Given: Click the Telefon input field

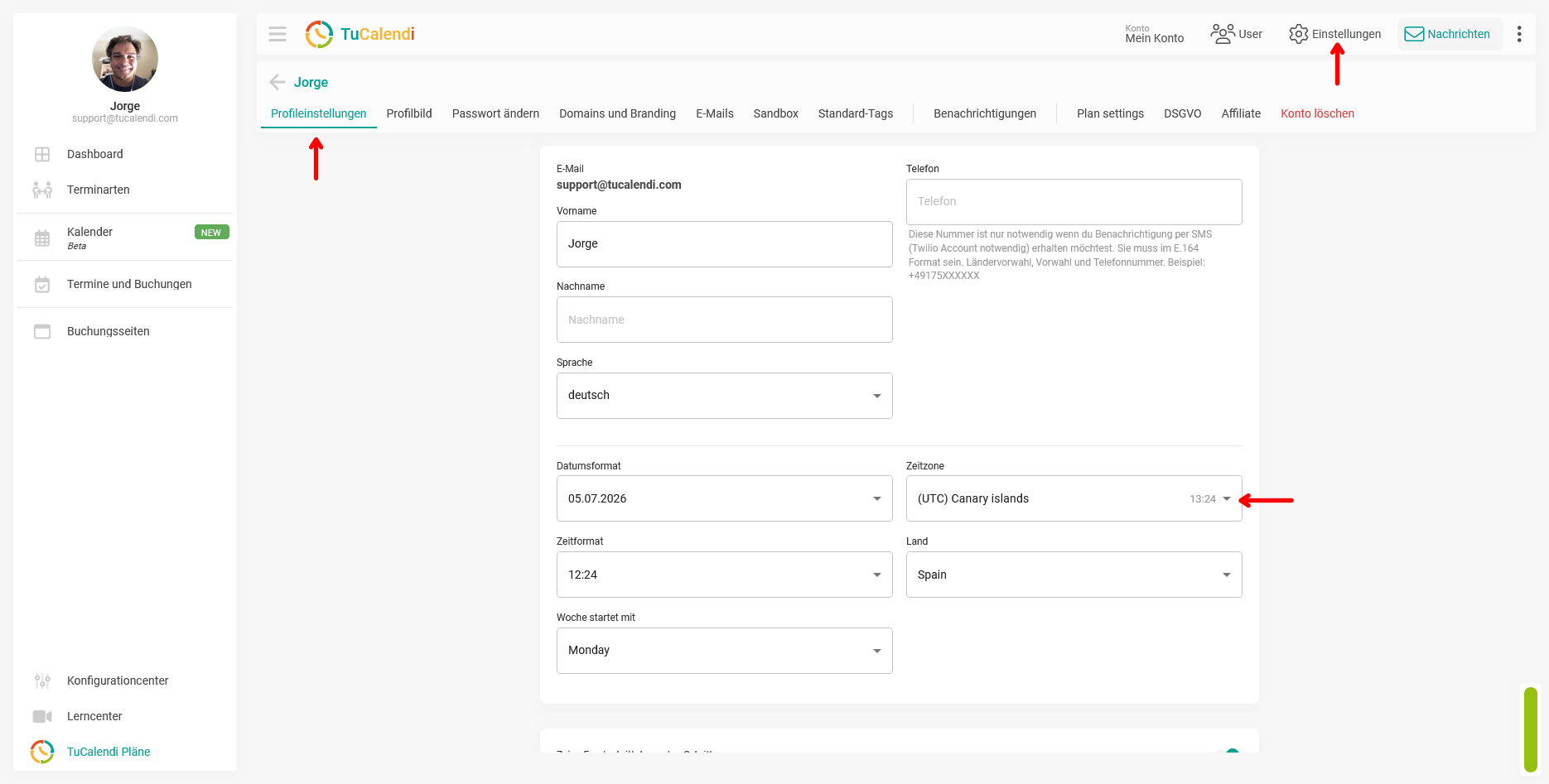Looking at the screenshot, I should 1074,202.
